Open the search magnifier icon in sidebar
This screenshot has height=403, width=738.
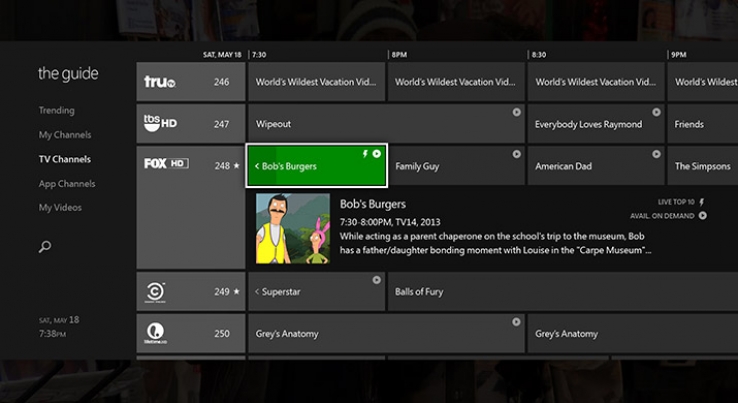coord(45,246)
